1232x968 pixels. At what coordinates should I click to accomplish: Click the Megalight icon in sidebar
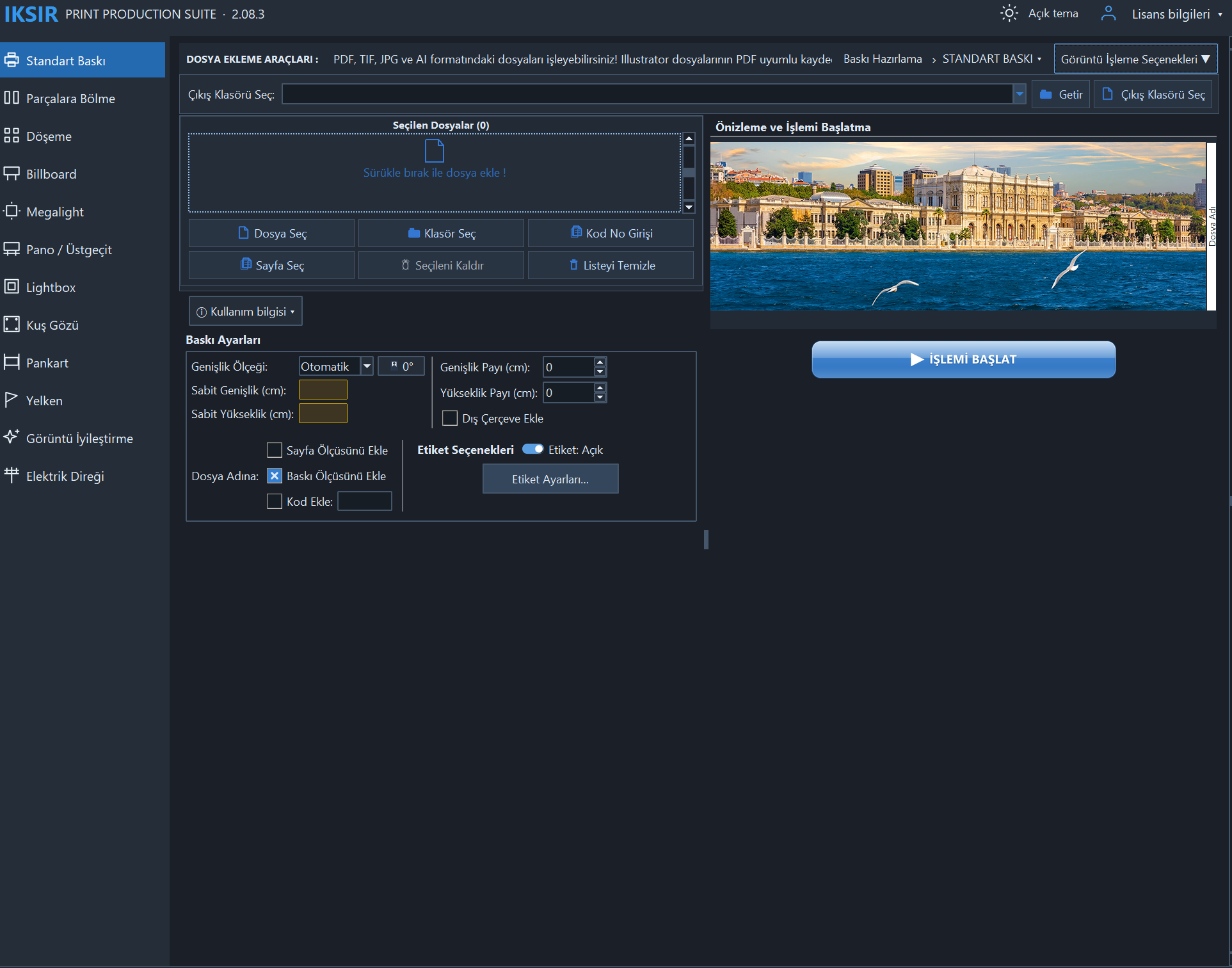[x=12, y=211]
